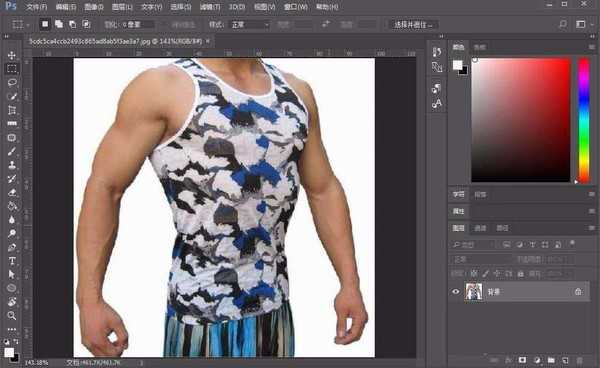Choose Intersect with Selection mode button
Viewport: 600px width, 368px height.
coord(86,24)
